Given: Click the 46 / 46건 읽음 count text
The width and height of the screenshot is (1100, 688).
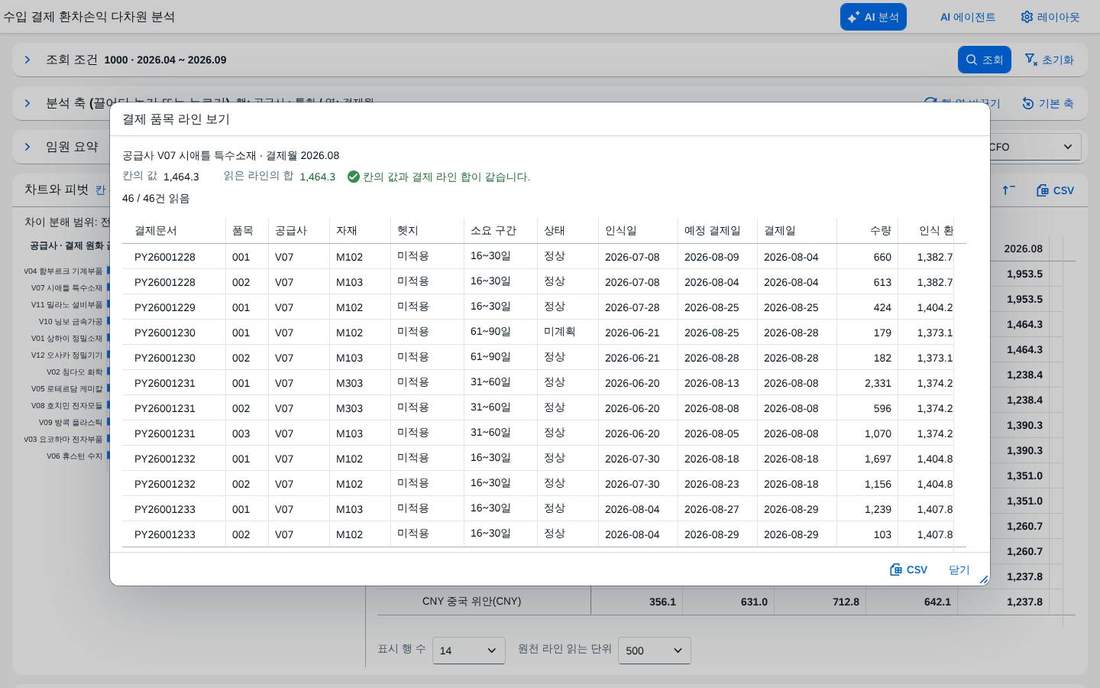Looking at the screenshot, I should click(x=156, y=198).
